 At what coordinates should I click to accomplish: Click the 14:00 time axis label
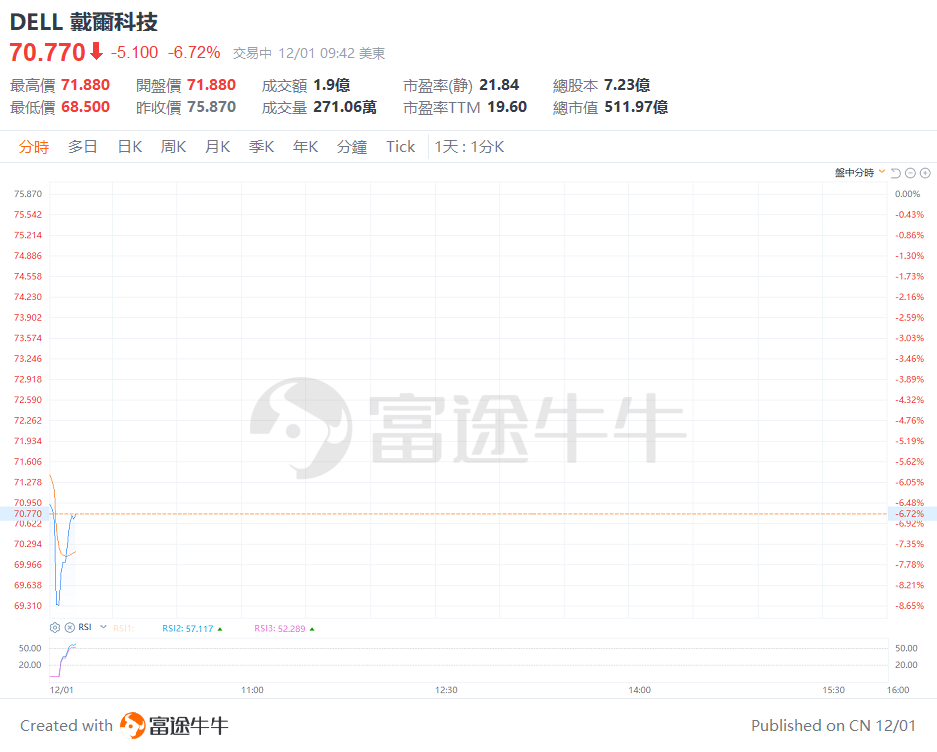pyautogui.click(x=639, y=690)
